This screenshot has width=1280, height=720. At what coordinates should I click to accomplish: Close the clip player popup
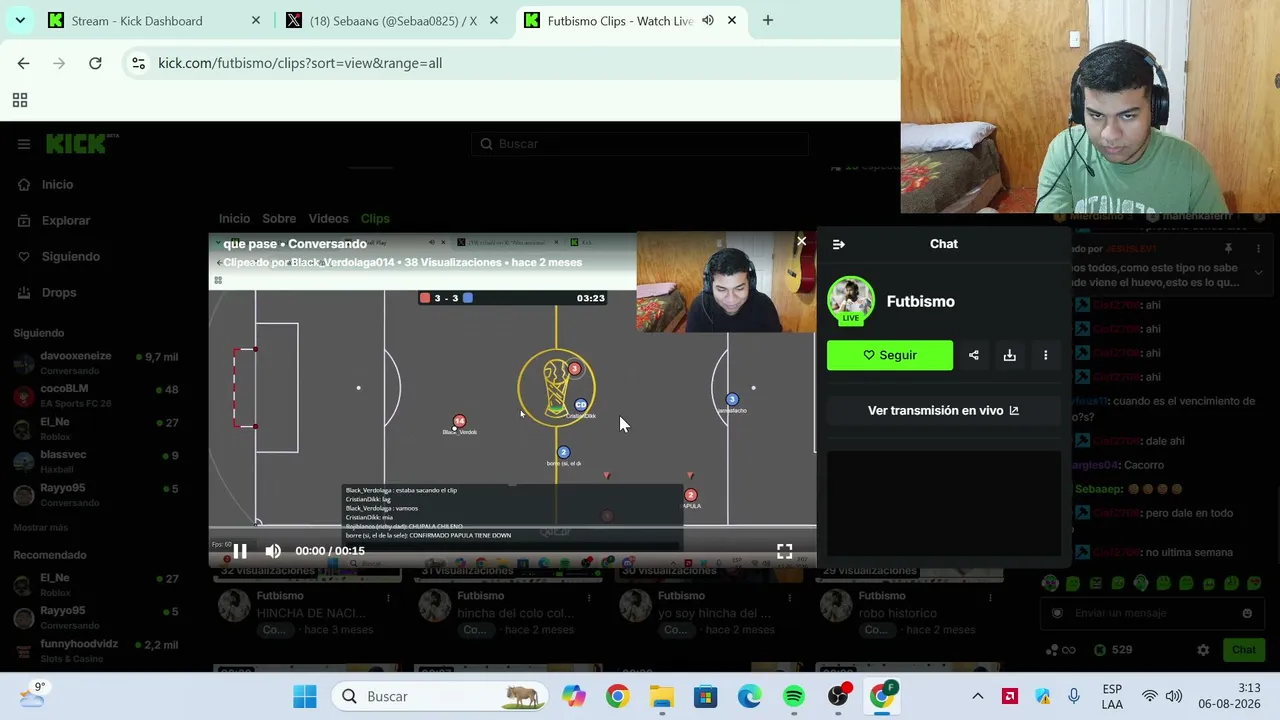tap(801, 241)
